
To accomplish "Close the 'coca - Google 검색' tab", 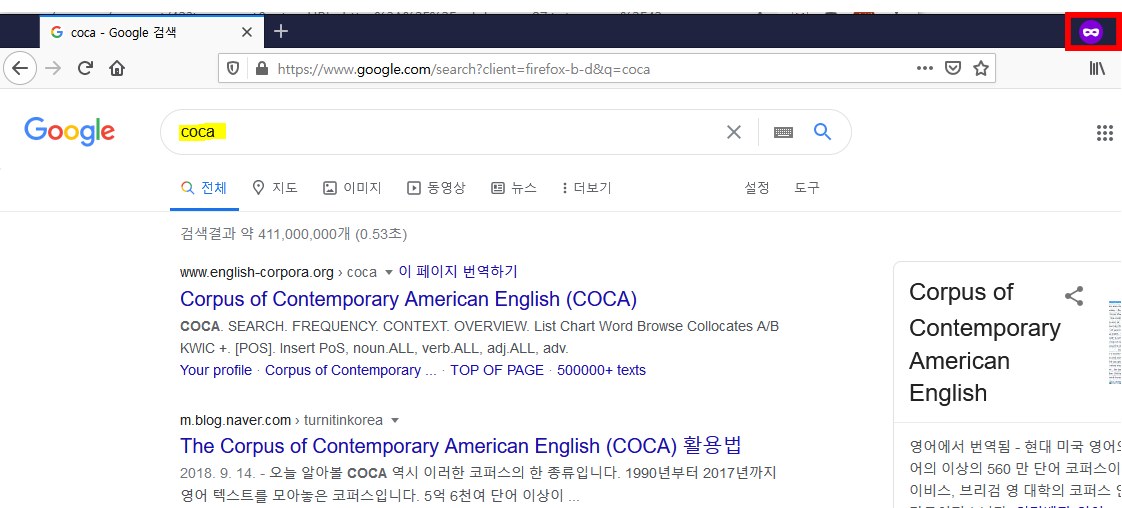I will tap(247, 32).
